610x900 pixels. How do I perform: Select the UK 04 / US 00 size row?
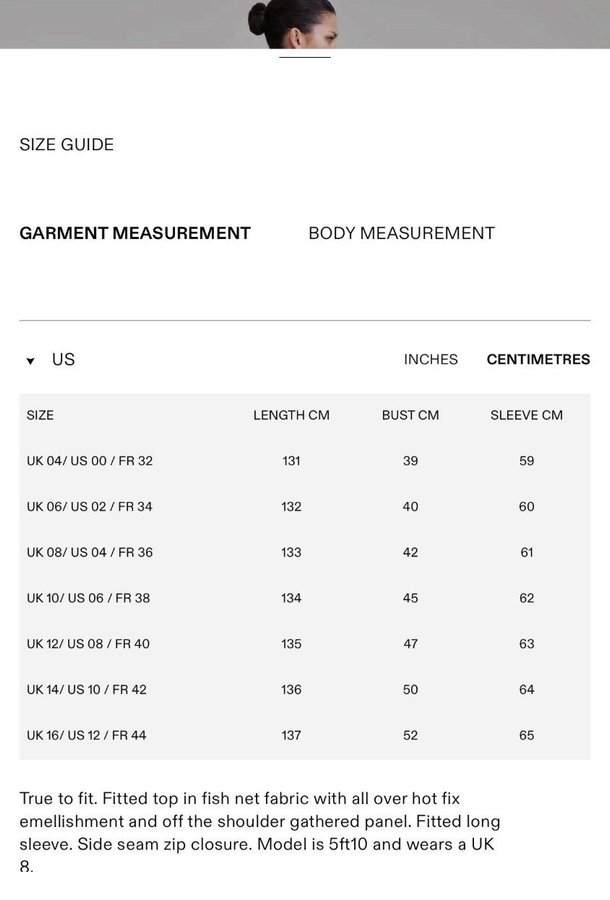coord(90,461)
